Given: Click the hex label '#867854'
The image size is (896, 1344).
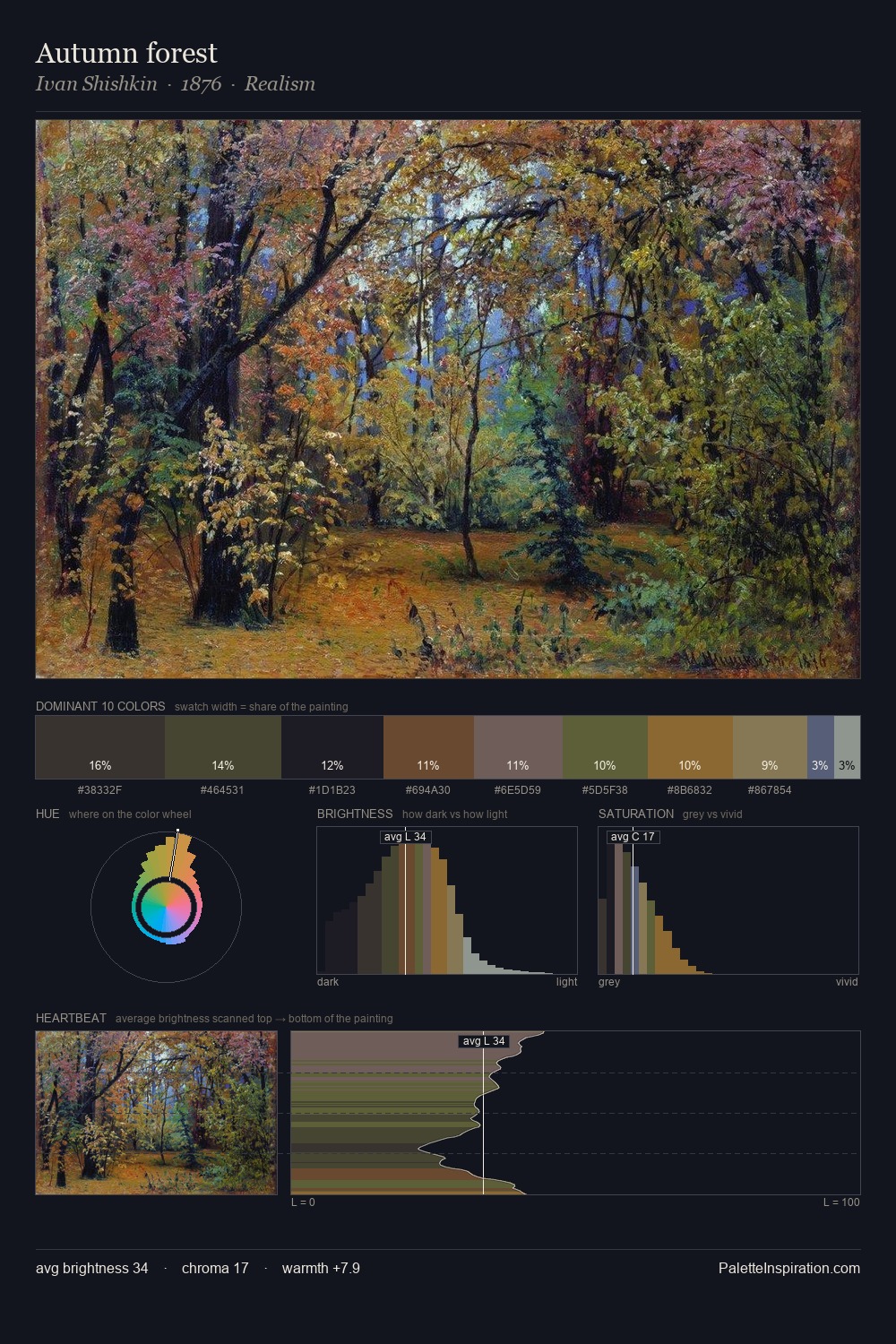Looking at the screenshot, I should pyautogui.click(x=770, y=790).
